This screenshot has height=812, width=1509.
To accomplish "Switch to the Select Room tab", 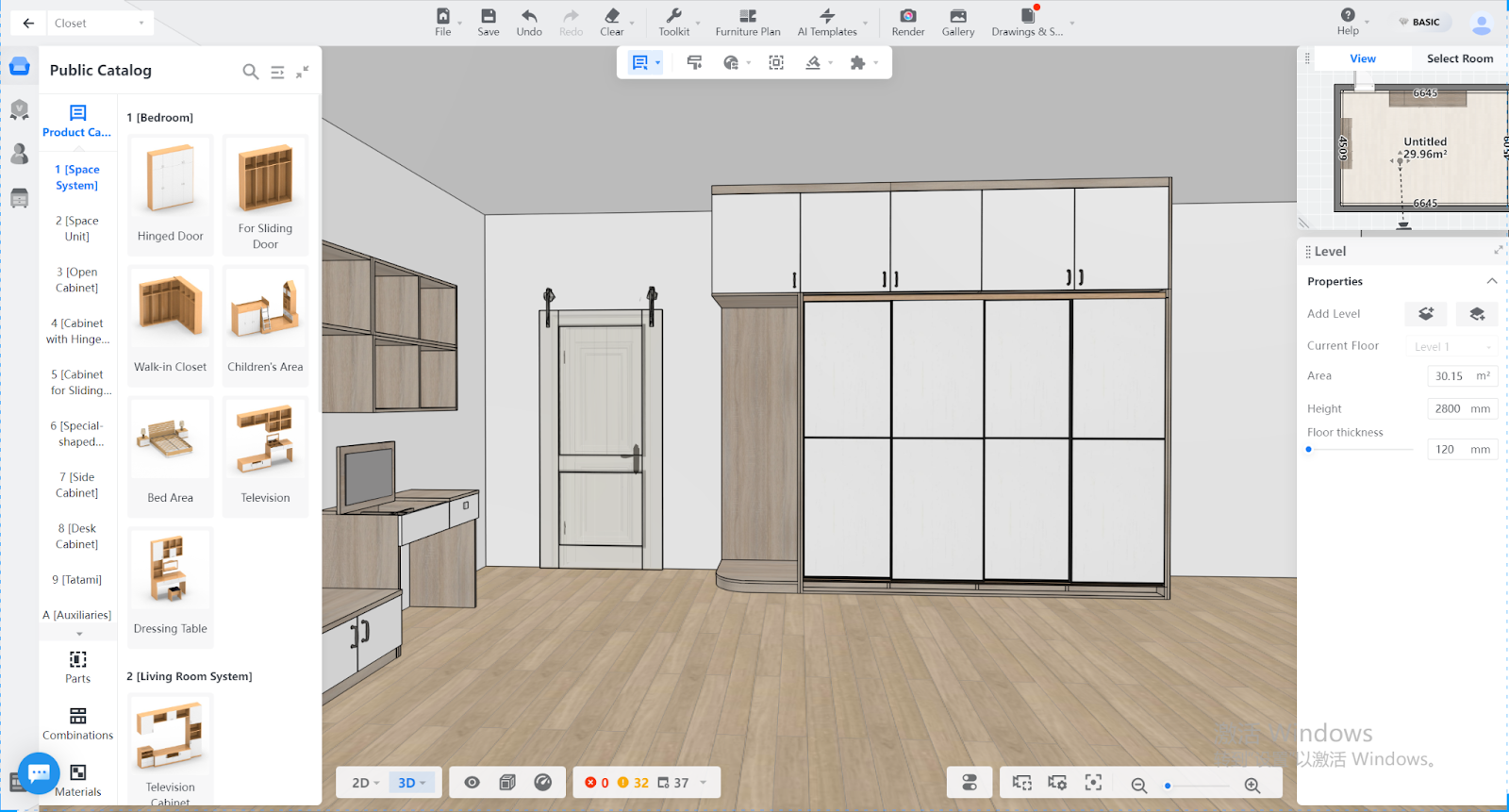I will 1459,58.
